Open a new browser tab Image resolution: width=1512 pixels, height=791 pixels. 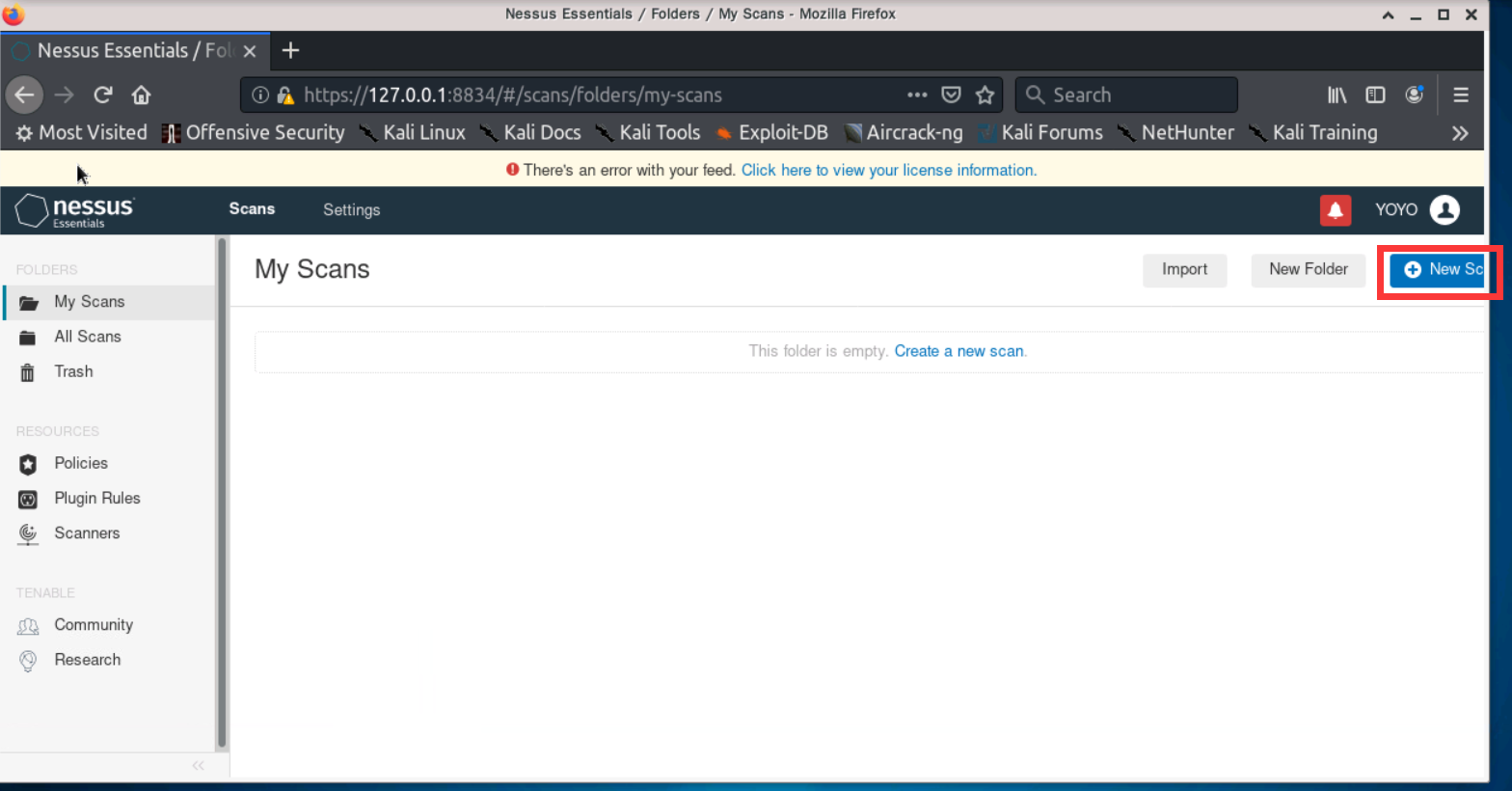coord(290,50)
